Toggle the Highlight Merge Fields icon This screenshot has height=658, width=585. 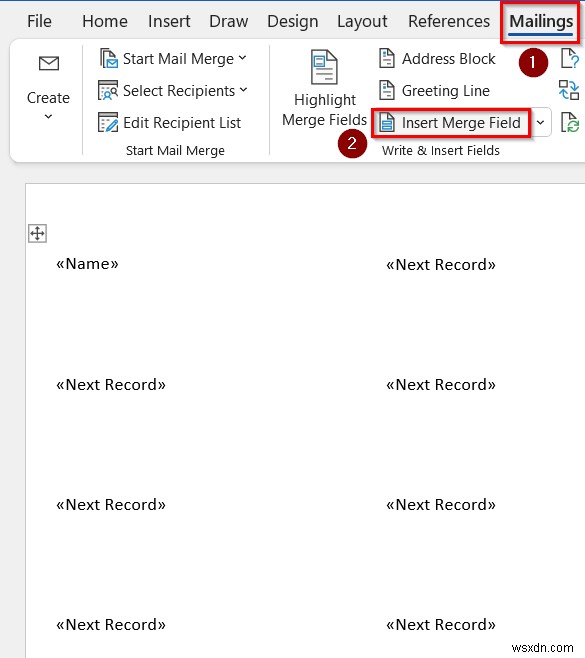pyautogui.click(x=324, y=67)
